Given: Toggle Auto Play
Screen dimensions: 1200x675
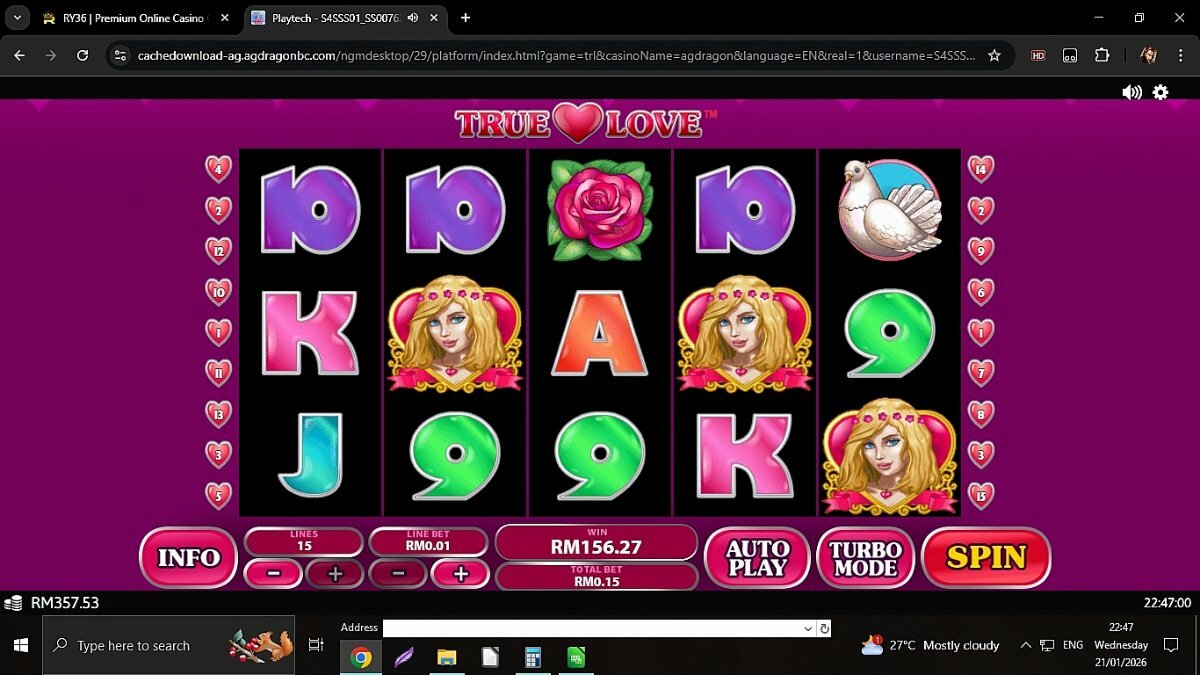Looking at the screenshot, I should click(757, 558).
